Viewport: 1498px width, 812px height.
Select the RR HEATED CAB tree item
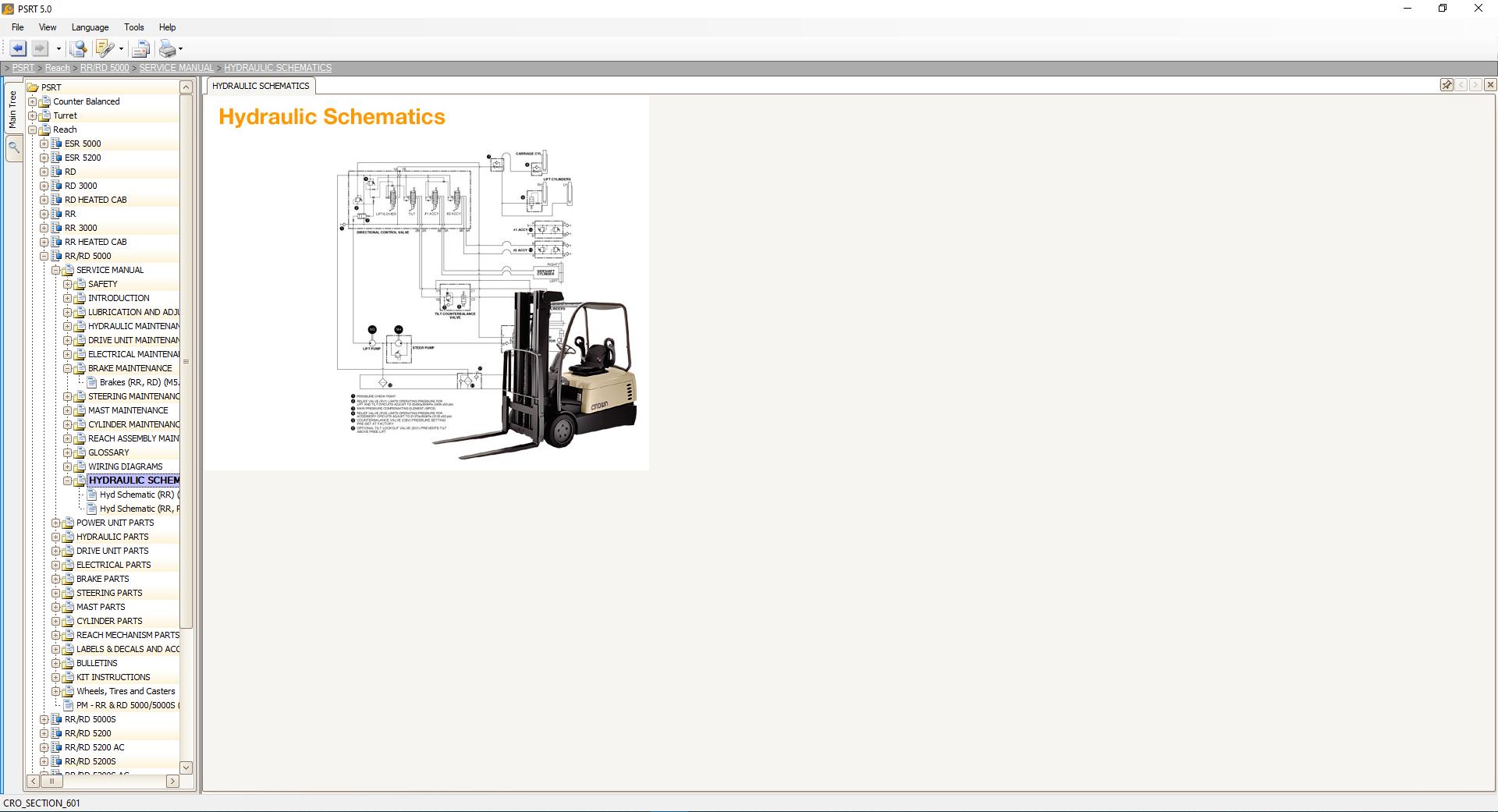95,242
